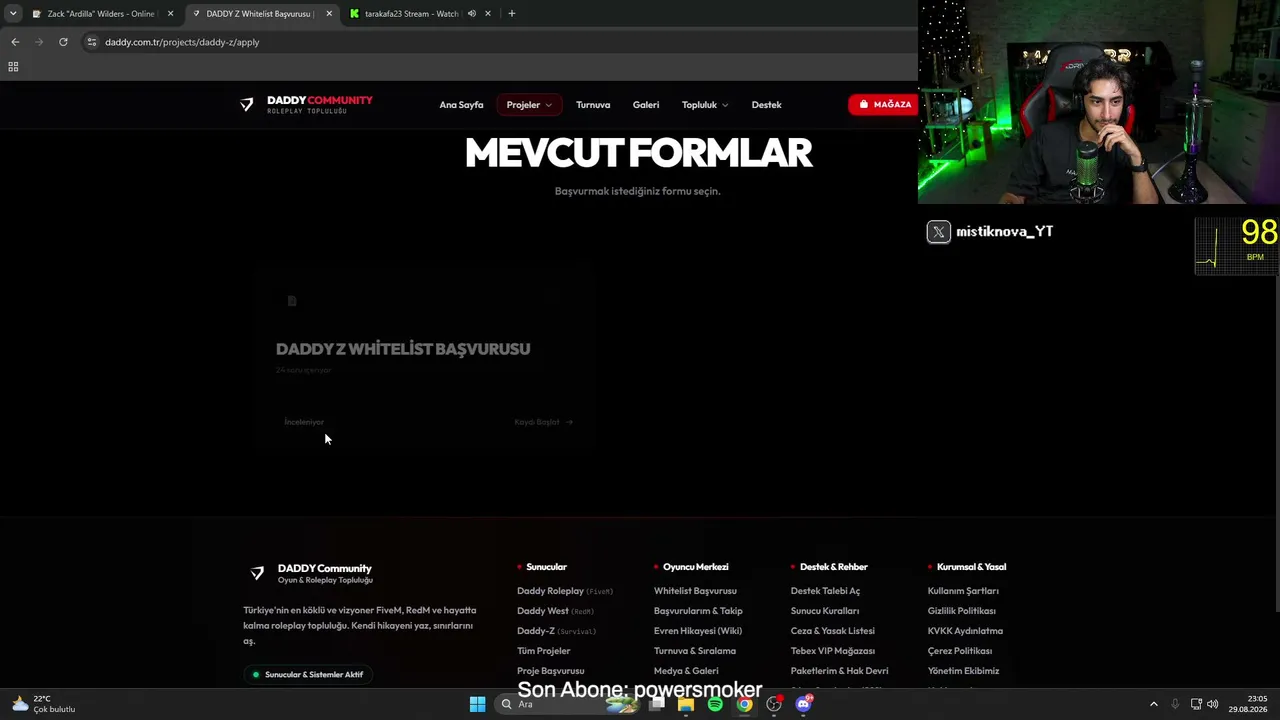Open the Daddy-Z (Survival) footer link
Viewport: 1280px width, 720px height.
click(x=557, y=631)
